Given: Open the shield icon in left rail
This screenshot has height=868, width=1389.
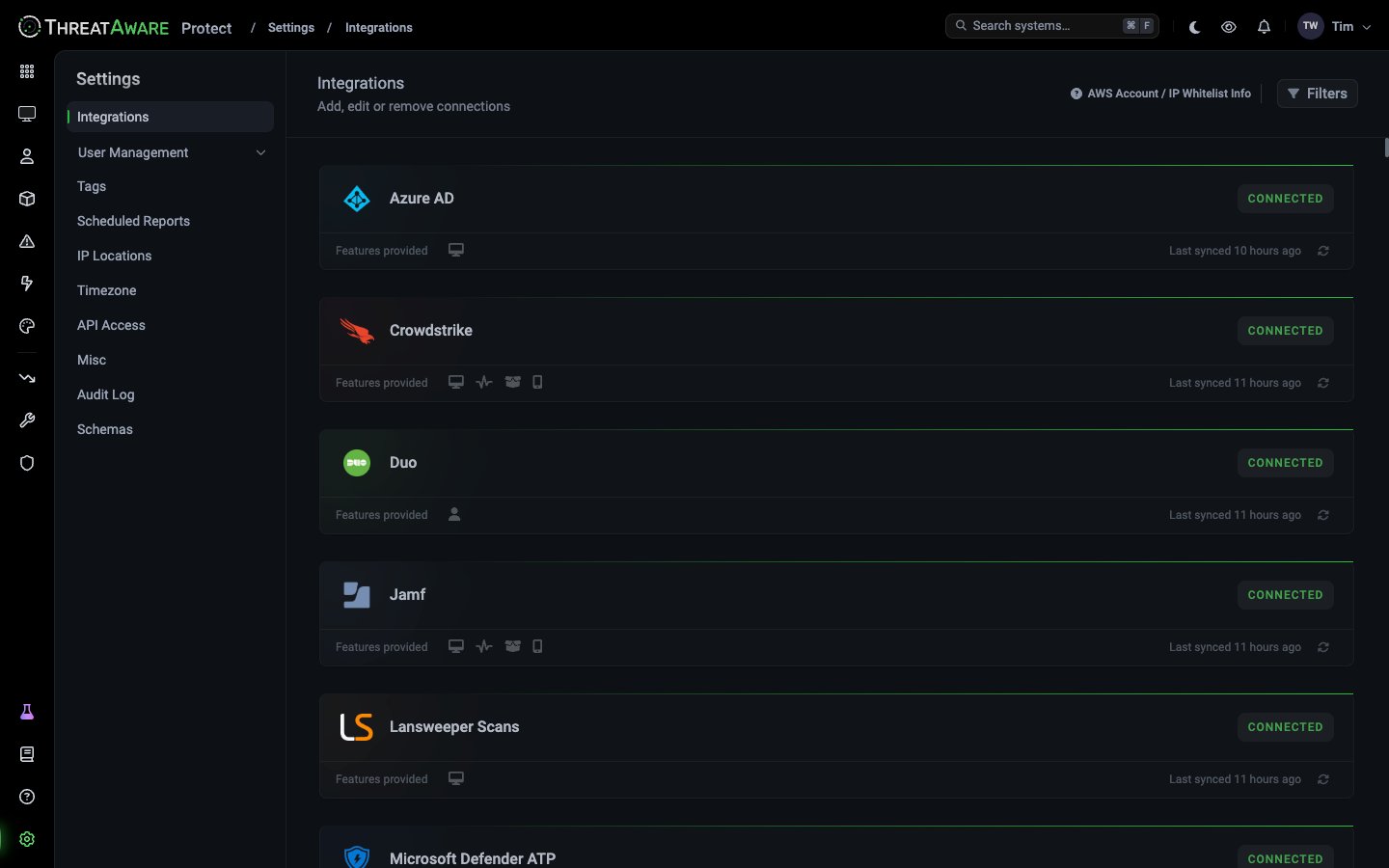Looking at the screenshot, I should coord(27,463).
